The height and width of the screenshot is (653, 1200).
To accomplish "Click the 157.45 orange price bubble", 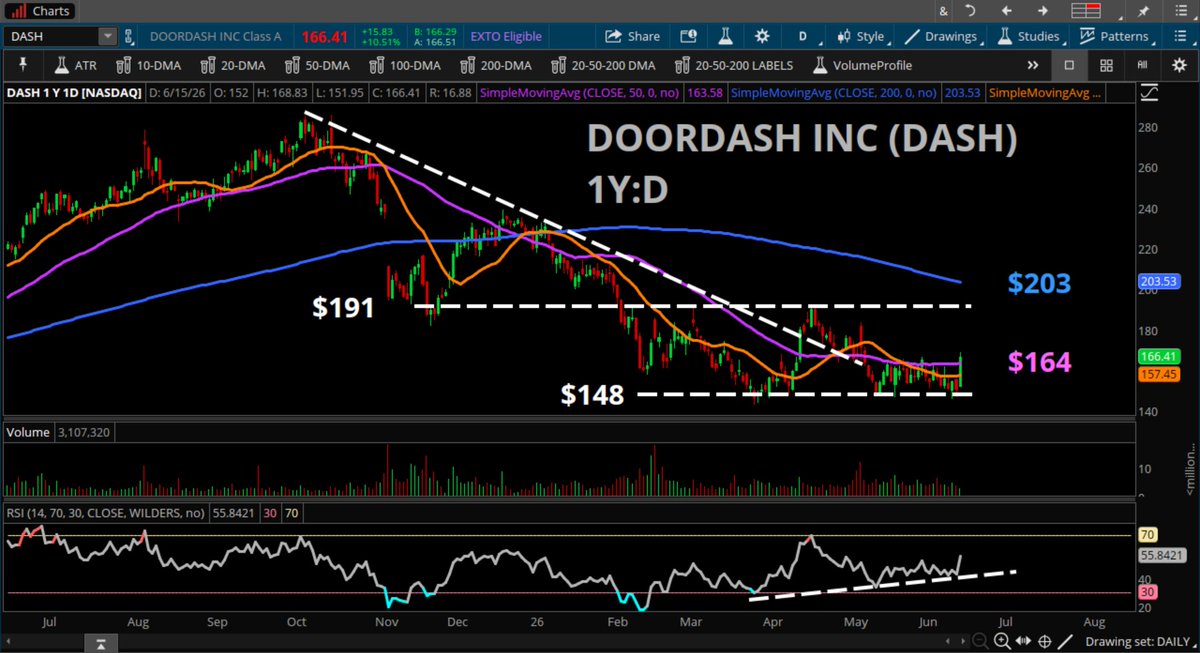I will [x=1159, y=374].
